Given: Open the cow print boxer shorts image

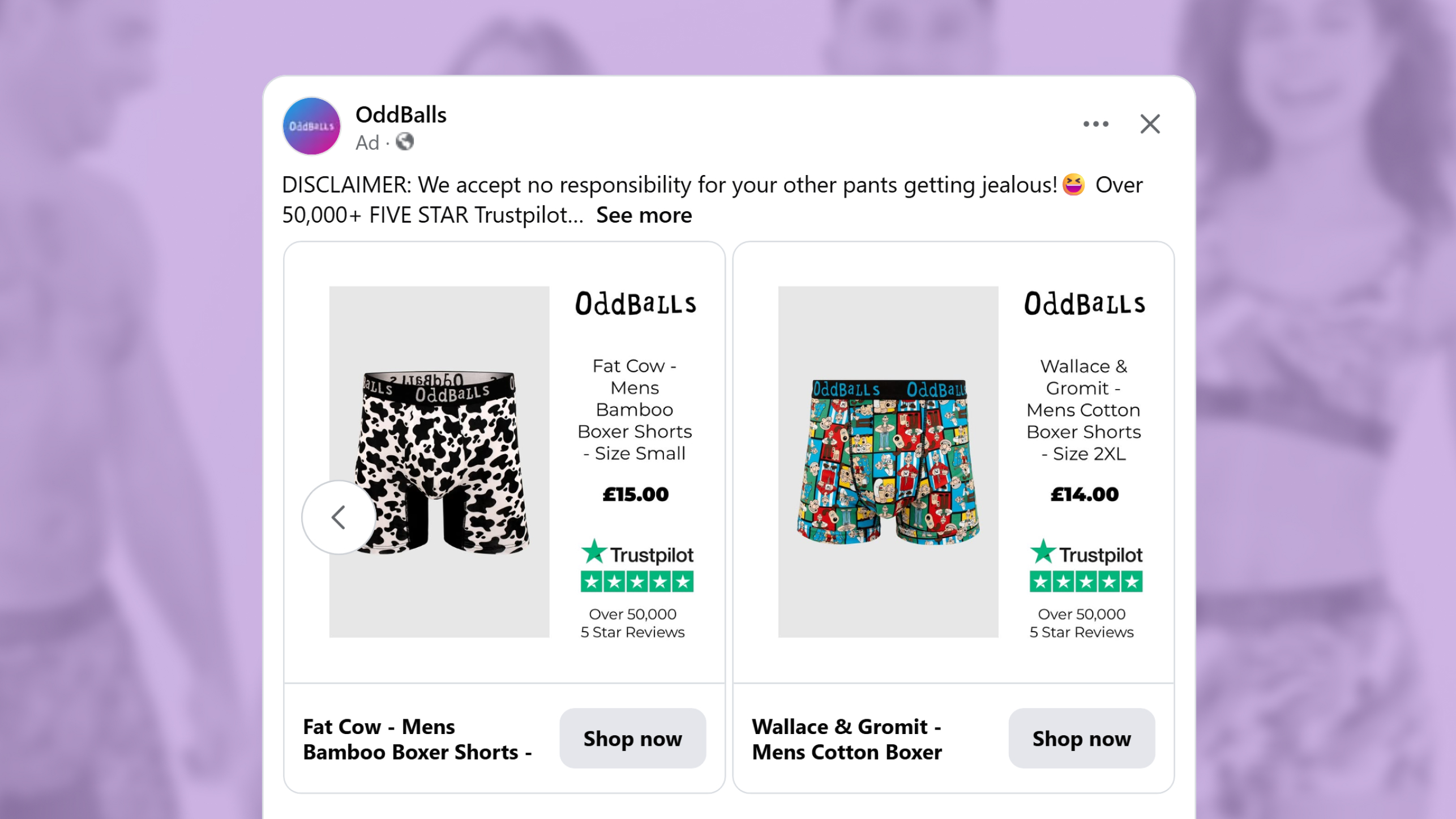Looking at the screenshot, I should [x=439, y=462].
